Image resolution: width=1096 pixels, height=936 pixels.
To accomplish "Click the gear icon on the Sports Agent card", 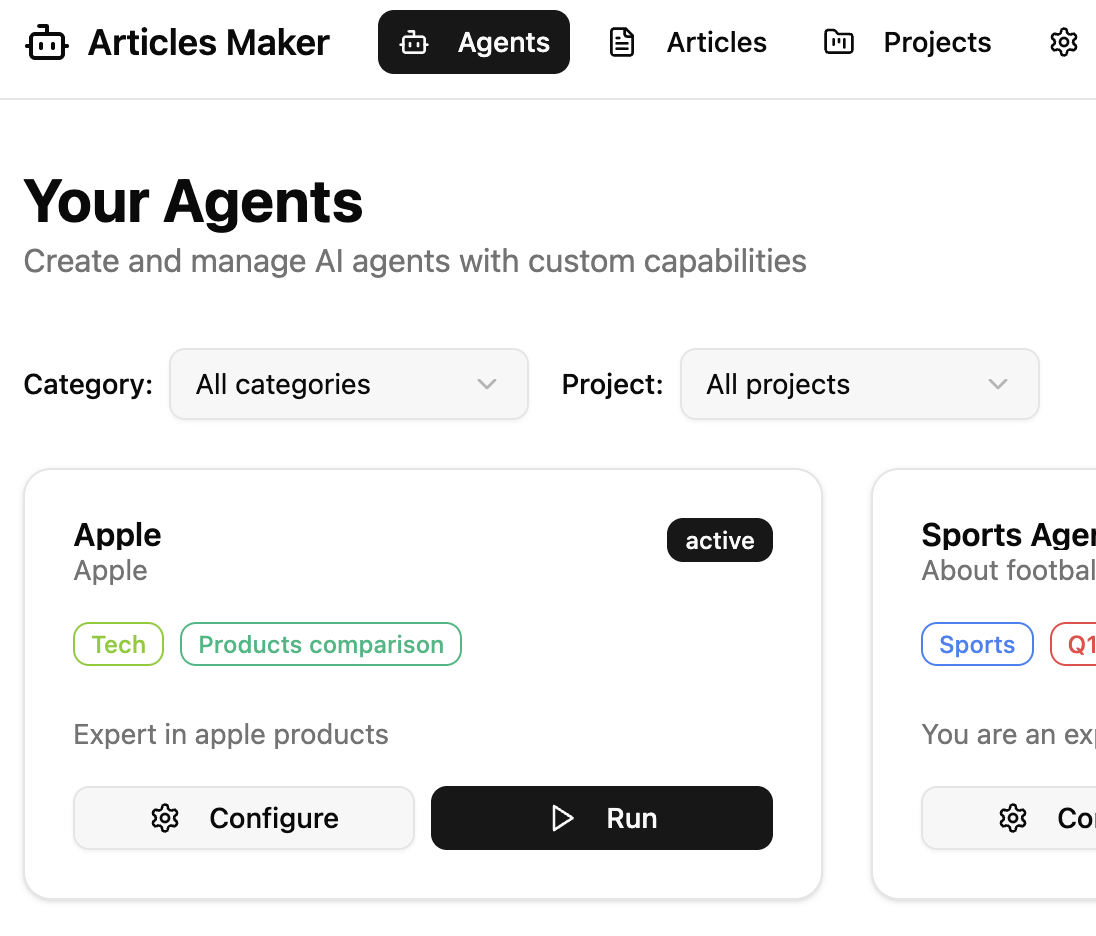I will click(1012, 818).
